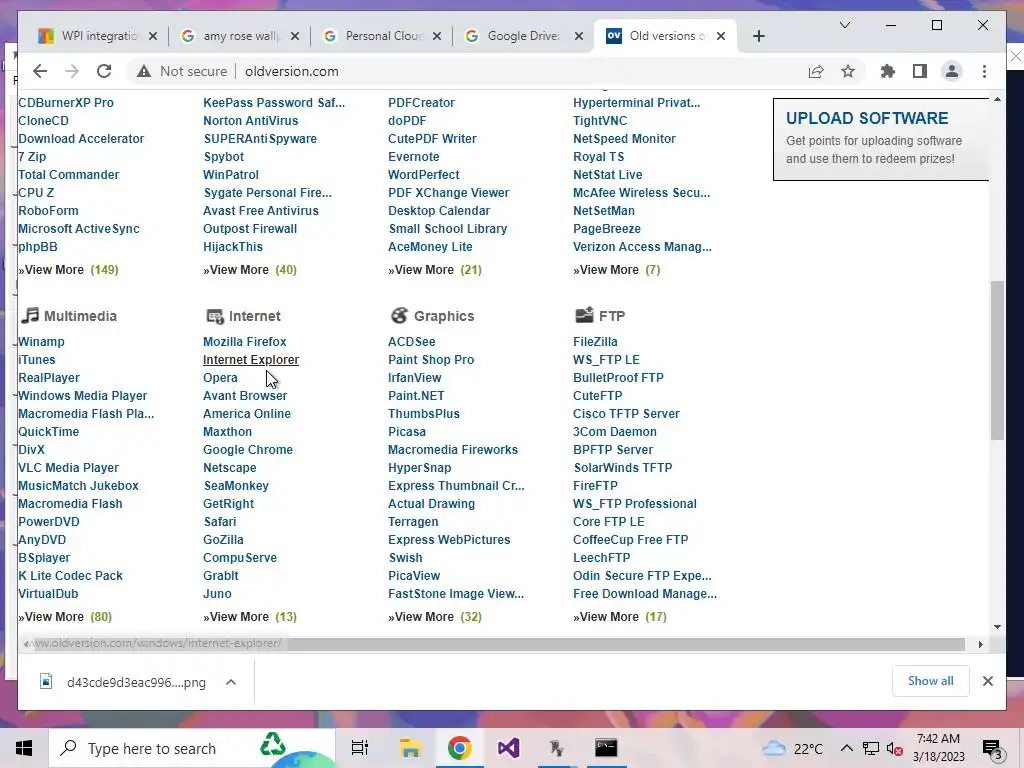Open the FileZilla link
The image size is (1024, 768).
[595, 342]
